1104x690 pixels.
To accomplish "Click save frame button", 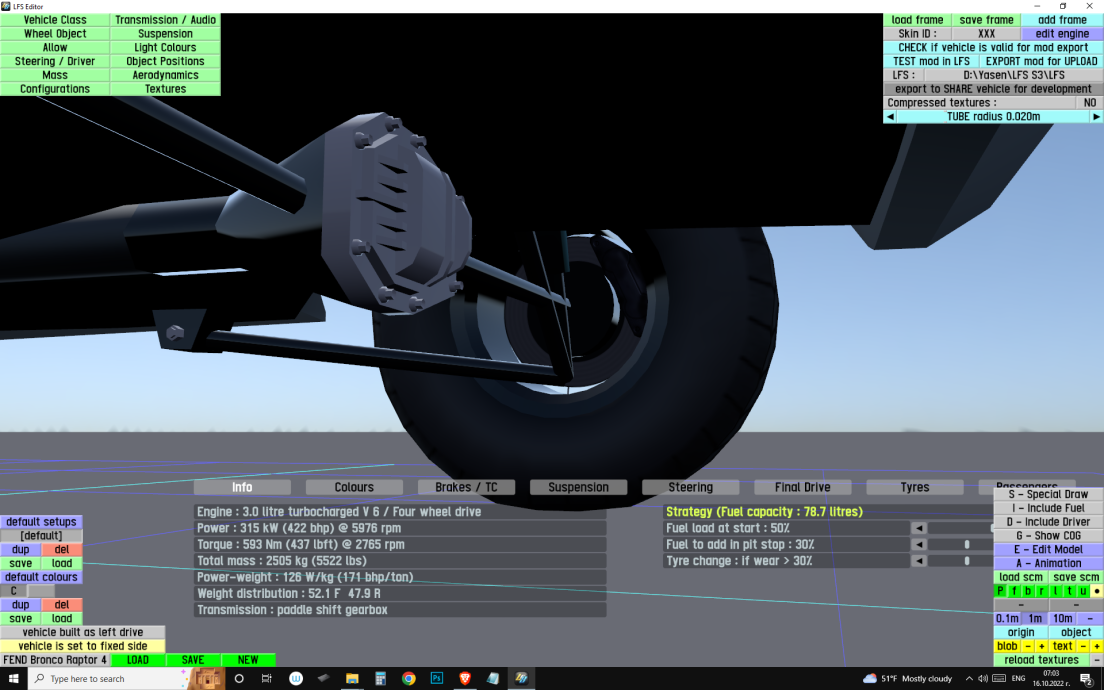I will tap(986, 20).
